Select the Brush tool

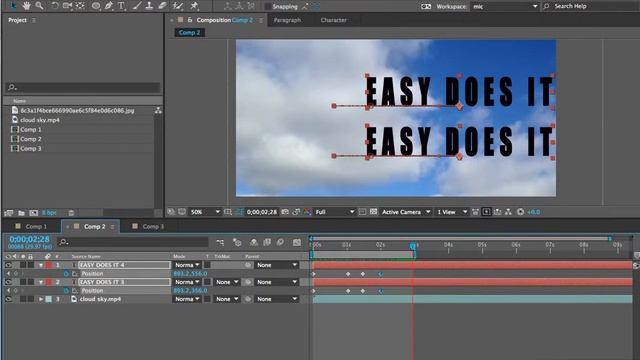click(x=137, y=6)
